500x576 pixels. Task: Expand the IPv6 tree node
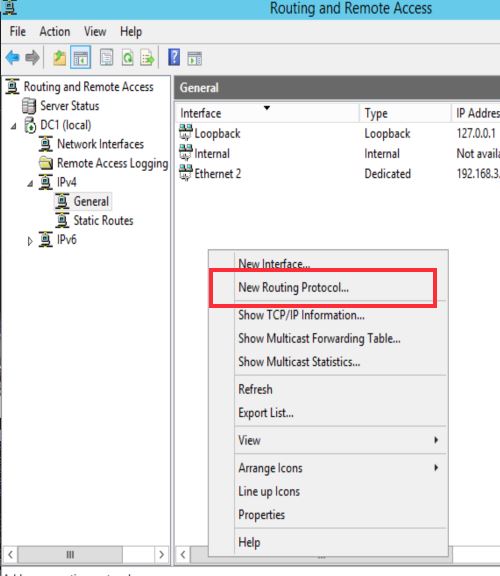coord(30,241)
